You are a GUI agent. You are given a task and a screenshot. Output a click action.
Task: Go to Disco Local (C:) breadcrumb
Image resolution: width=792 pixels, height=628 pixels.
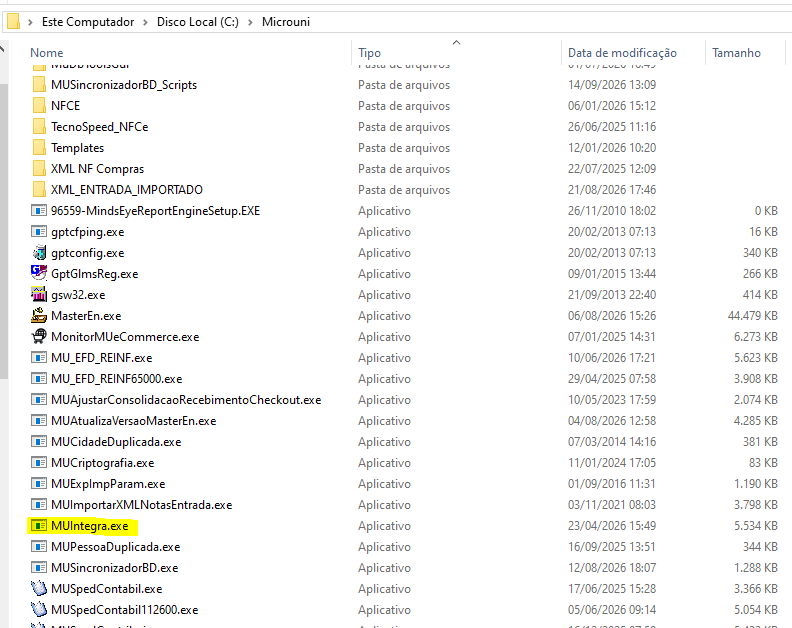pyautogui.click(x=197, y=22)
